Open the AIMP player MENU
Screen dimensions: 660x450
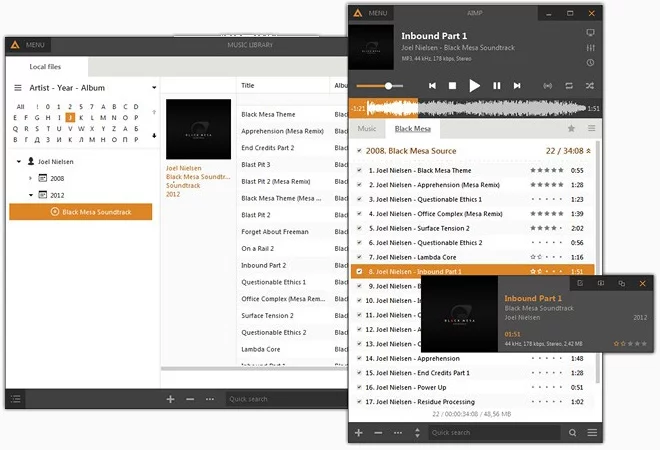point(370,13)
